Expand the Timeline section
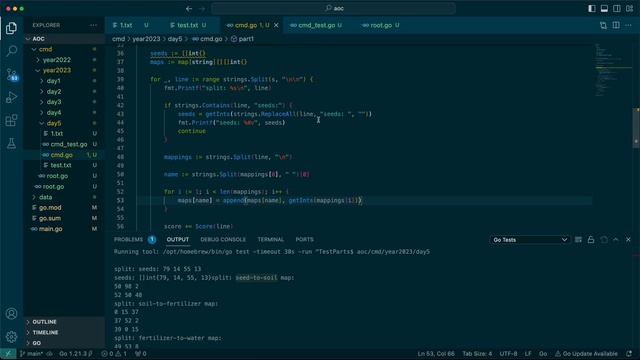640x360 pixels. [x=63, y=333]
